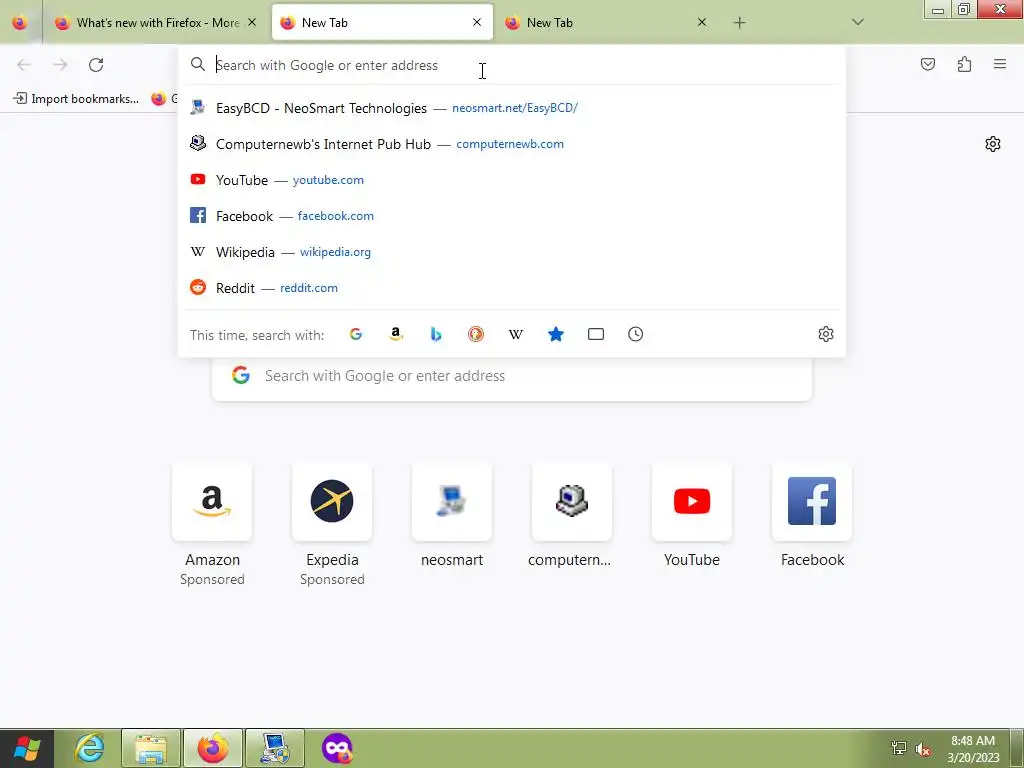Screen dimensions: 1024x768
Task: Open the Reddit suggestion row
Action: click(511, 287)
